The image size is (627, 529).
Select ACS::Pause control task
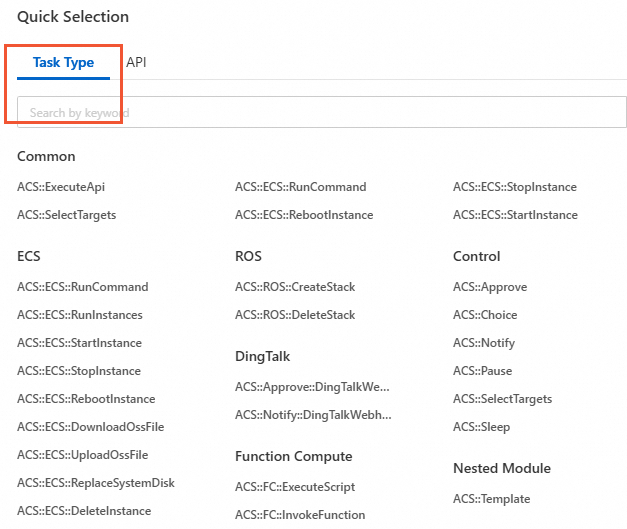(482, 371)
